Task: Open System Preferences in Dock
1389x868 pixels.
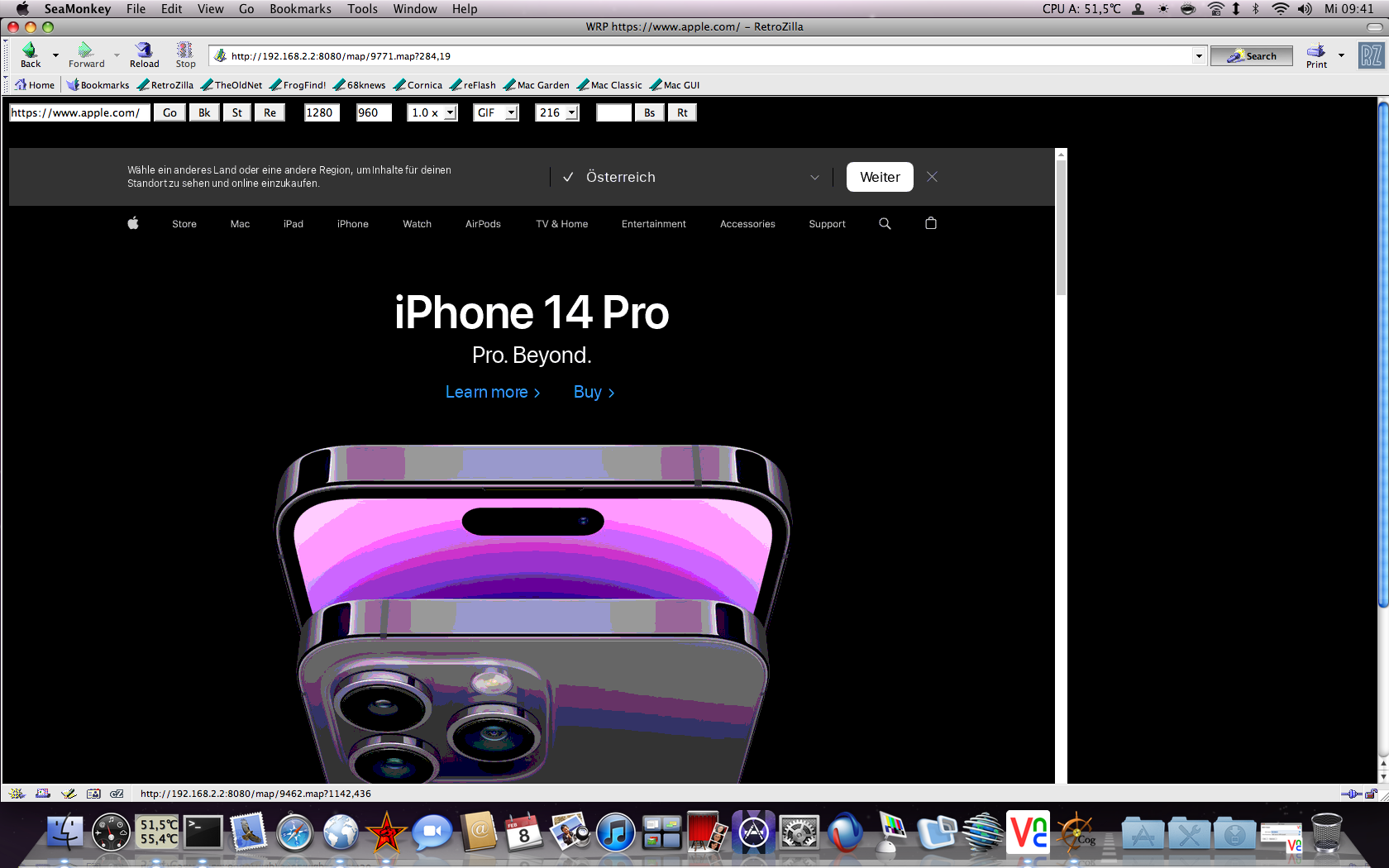Action: (800, 832)
